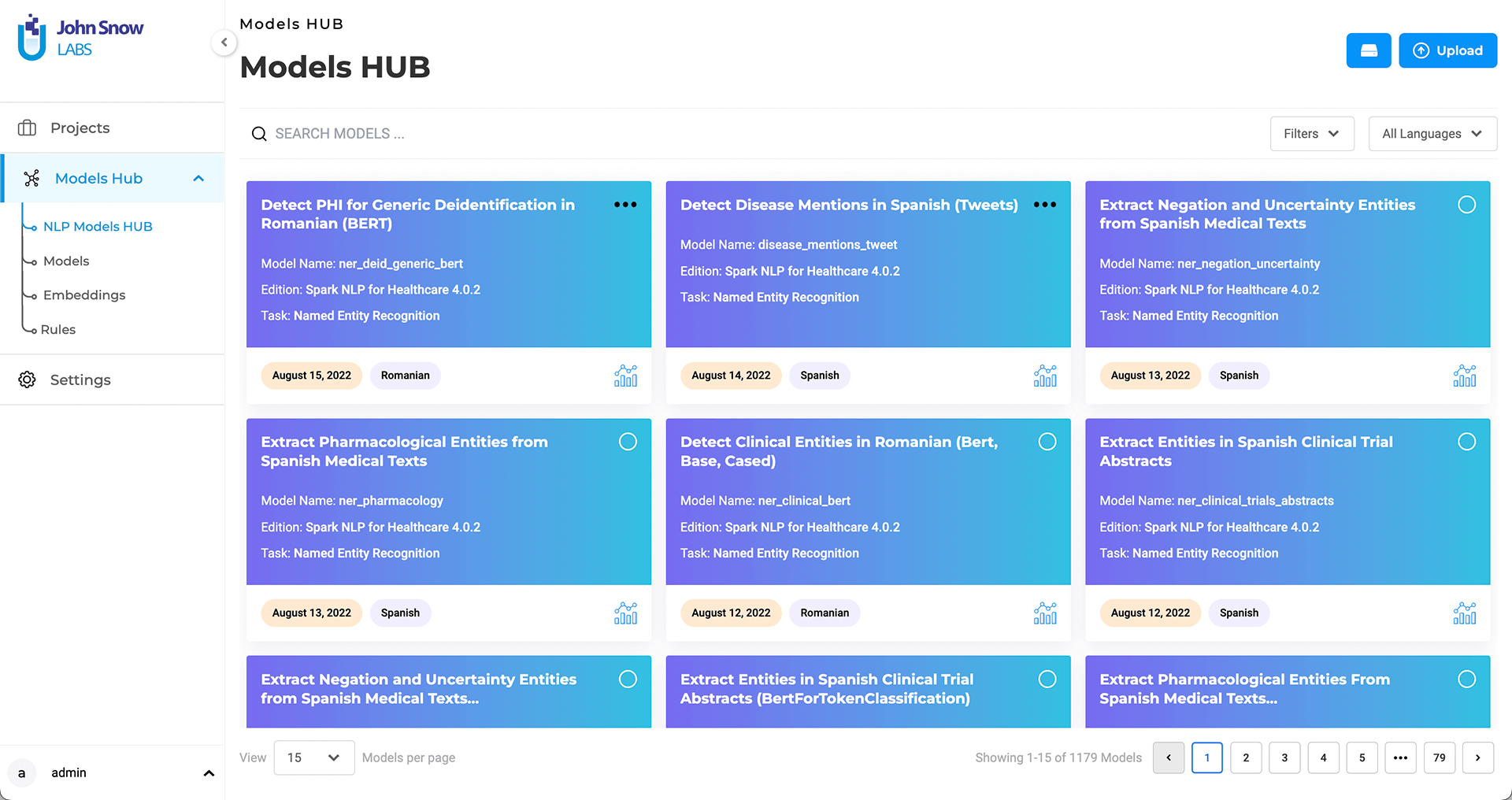The width and height of the screenshot is (1512, 800).
Task: Click the Upload button
Action: (1447, 50)
